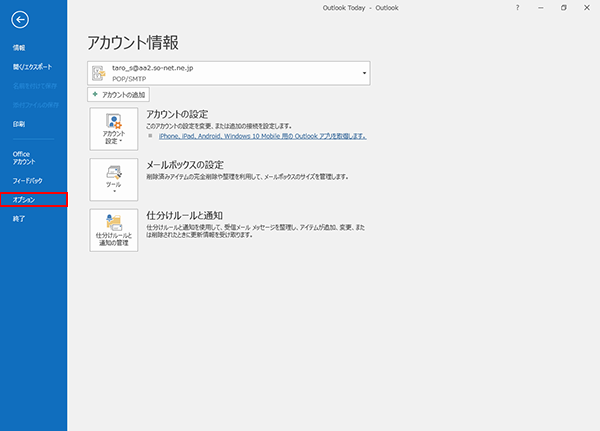Open オプション from the sidebar
The height and width of the screenshot is (431, 600).
tap(24, 200)
